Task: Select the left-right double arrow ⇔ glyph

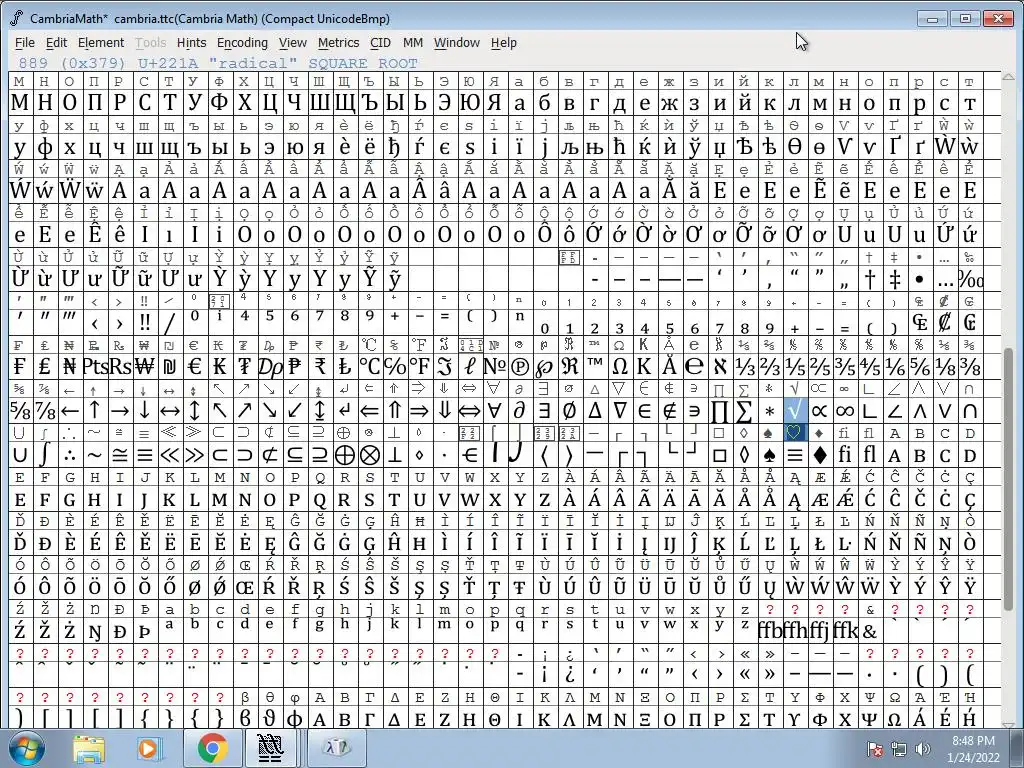Action: click(470, 411)
